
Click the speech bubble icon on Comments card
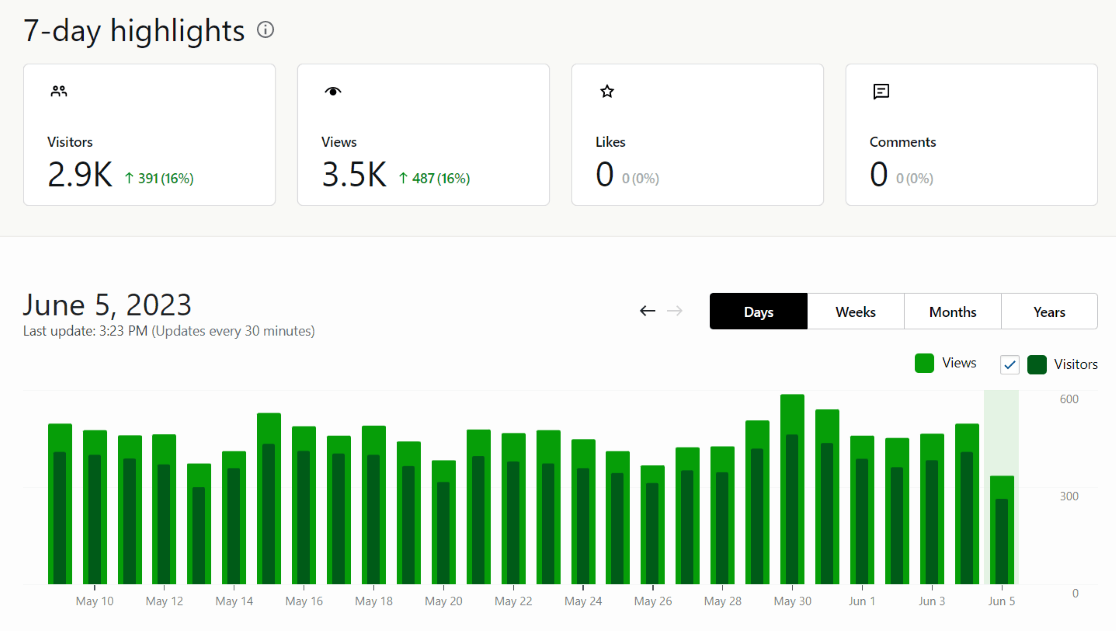click(x=880, y=91)
